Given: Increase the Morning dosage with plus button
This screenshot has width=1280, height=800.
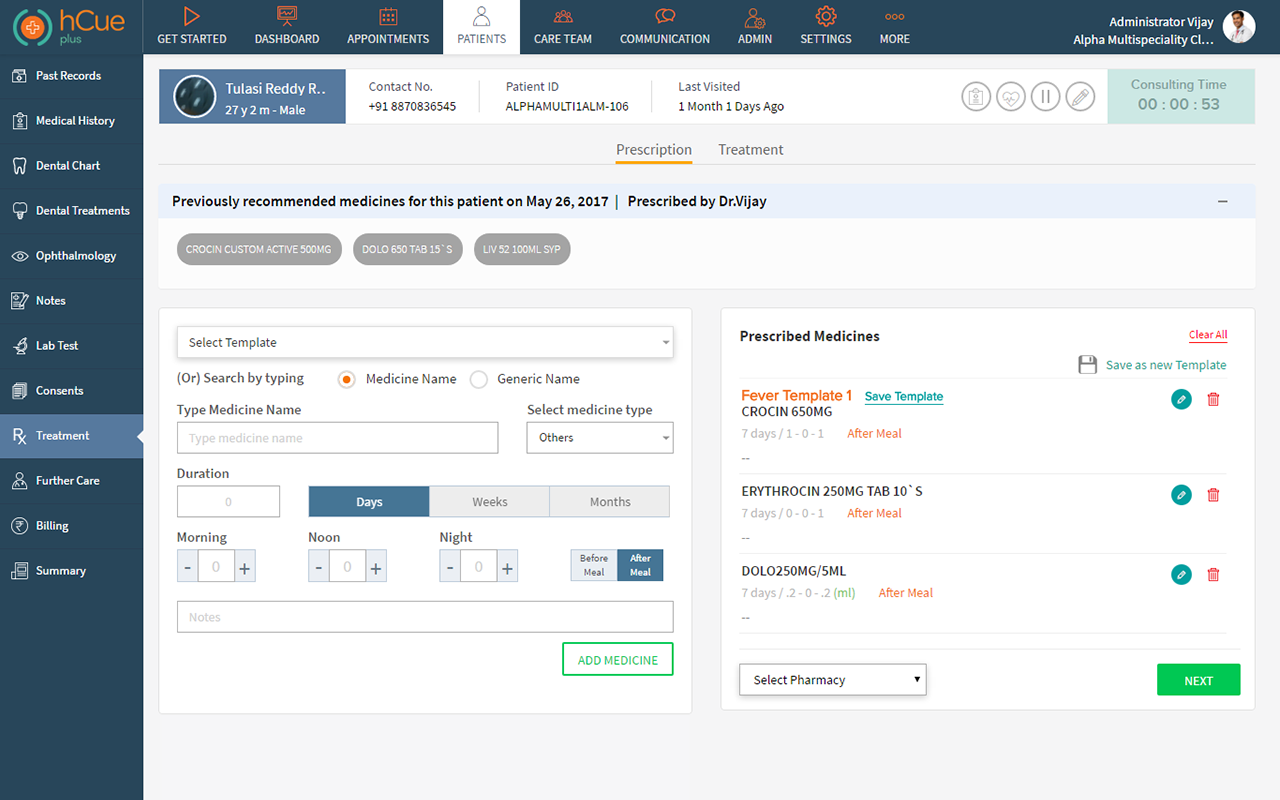Looking at the screenshot, I should click(x=246, y=568).
